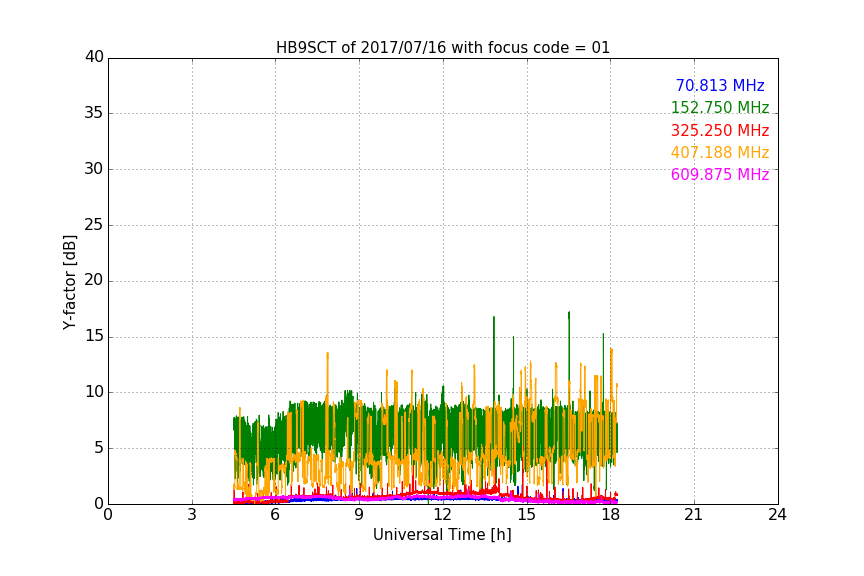Select the green 152.750 MHz legend entry

720,108
